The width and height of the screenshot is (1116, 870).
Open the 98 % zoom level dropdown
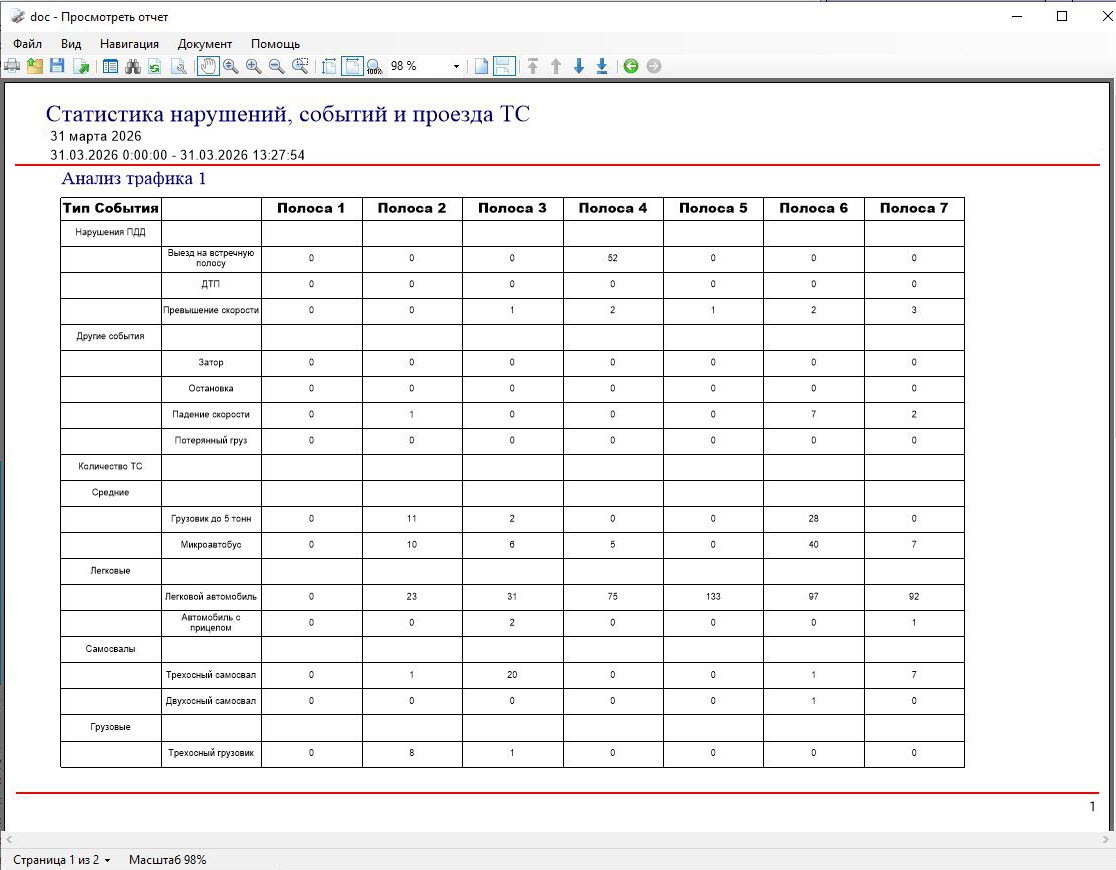[x=456, y=66]
